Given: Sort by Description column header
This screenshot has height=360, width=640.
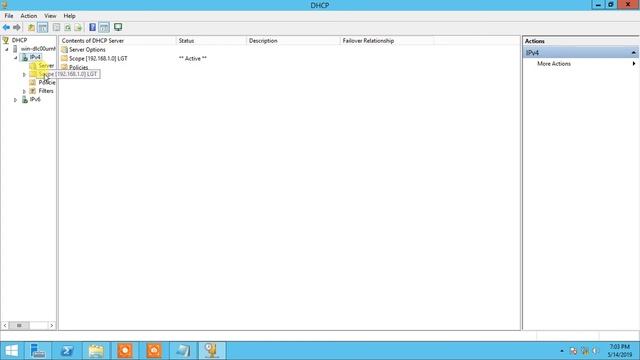Looking at the screenshot, I should pos(293,41).
